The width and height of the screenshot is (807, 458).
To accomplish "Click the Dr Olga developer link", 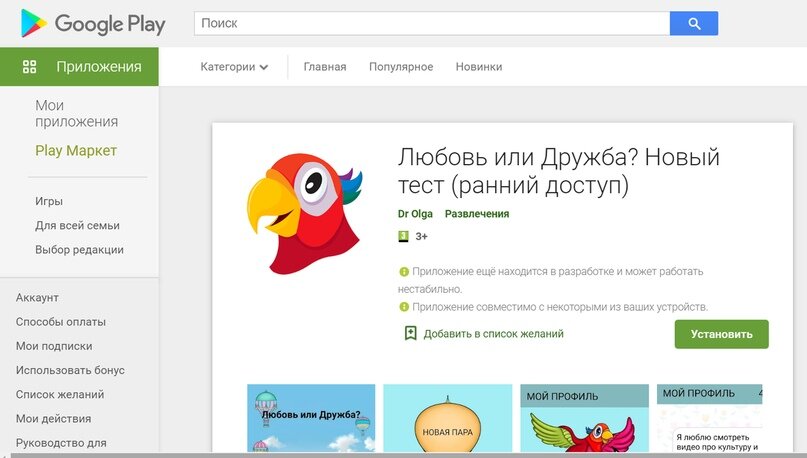I will click(415, 214).
